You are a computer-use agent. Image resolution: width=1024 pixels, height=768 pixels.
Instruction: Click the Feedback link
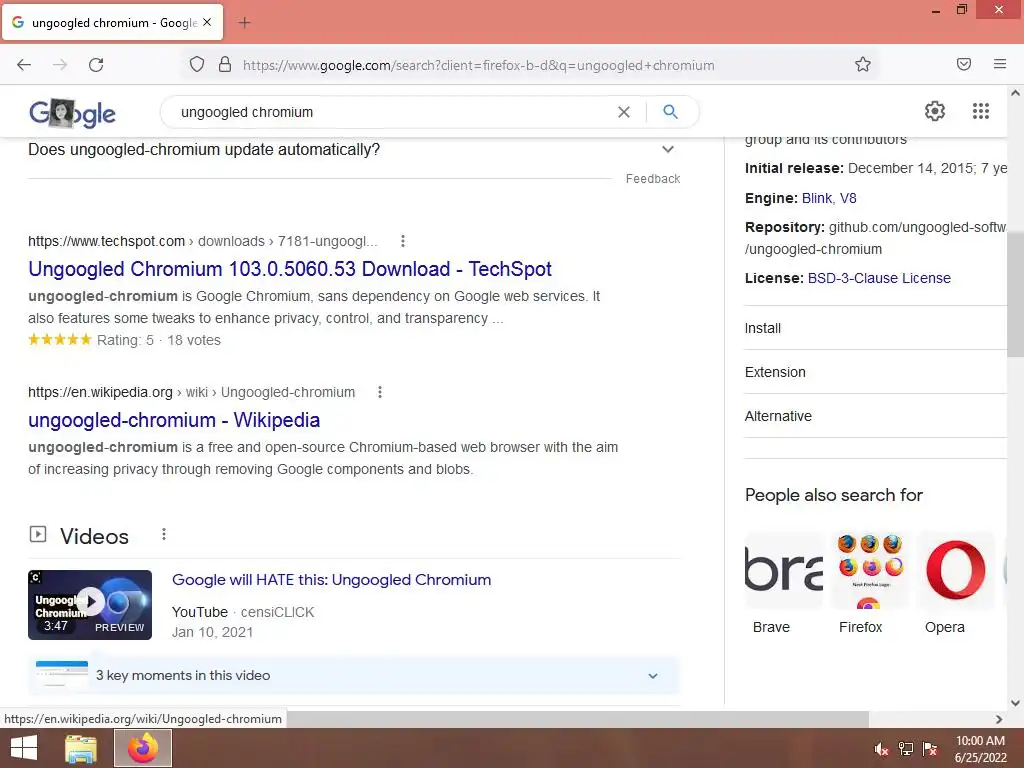point(652,179)
